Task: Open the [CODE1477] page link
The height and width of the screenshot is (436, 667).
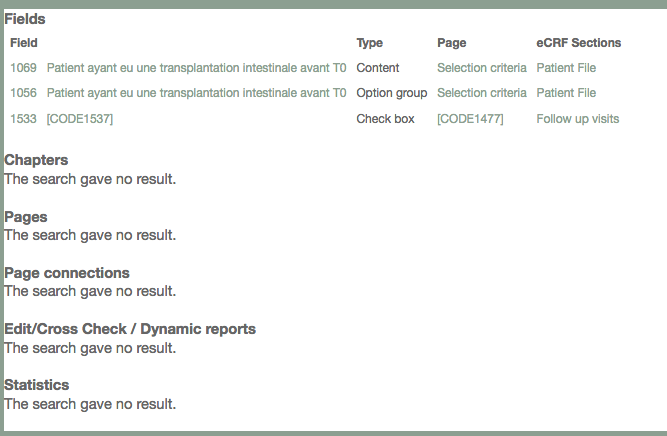Action: [x=470, y=119]
